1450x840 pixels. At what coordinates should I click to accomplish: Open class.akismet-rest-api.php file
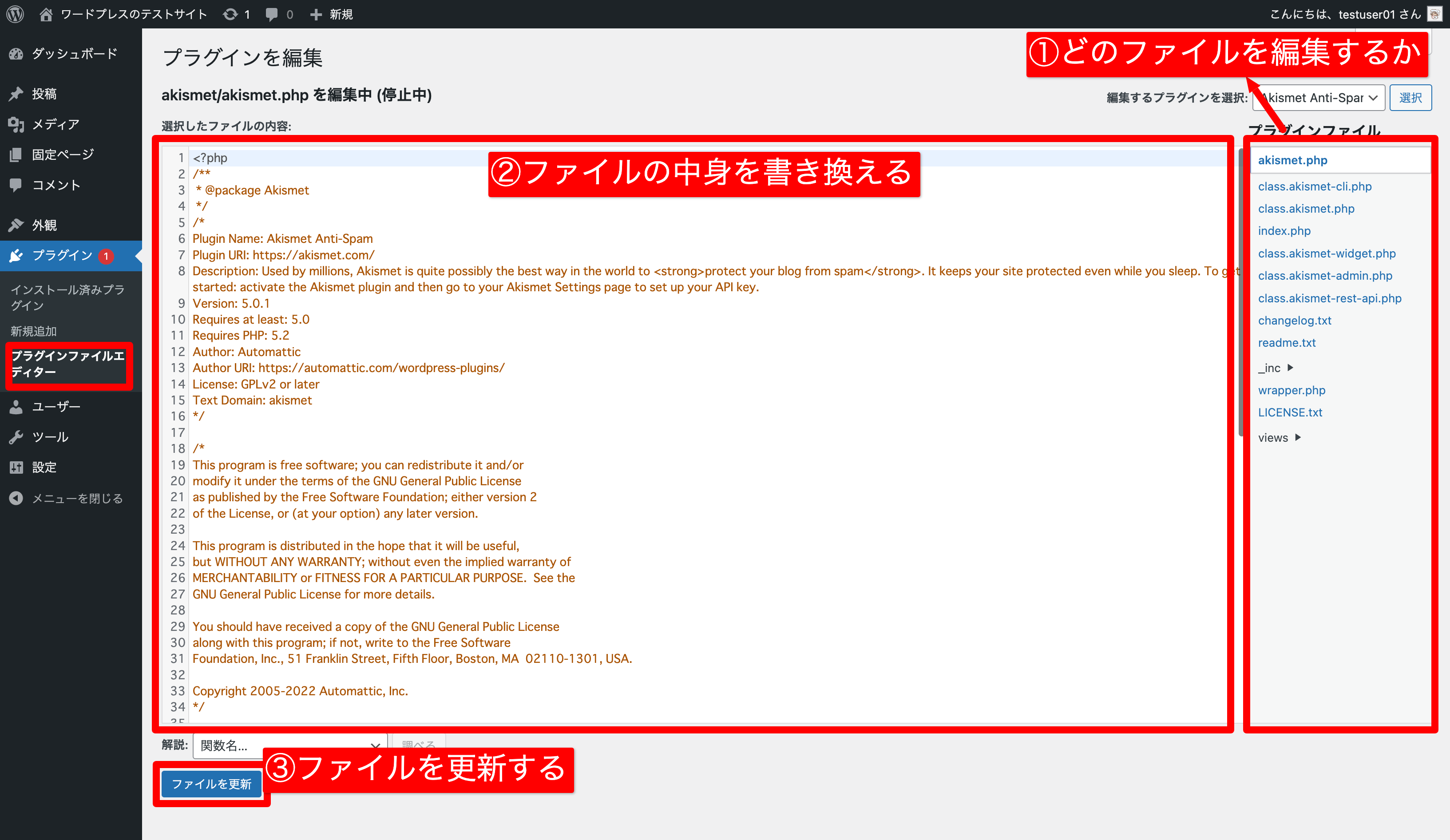pyautogui.click(x=1330, y=299)
